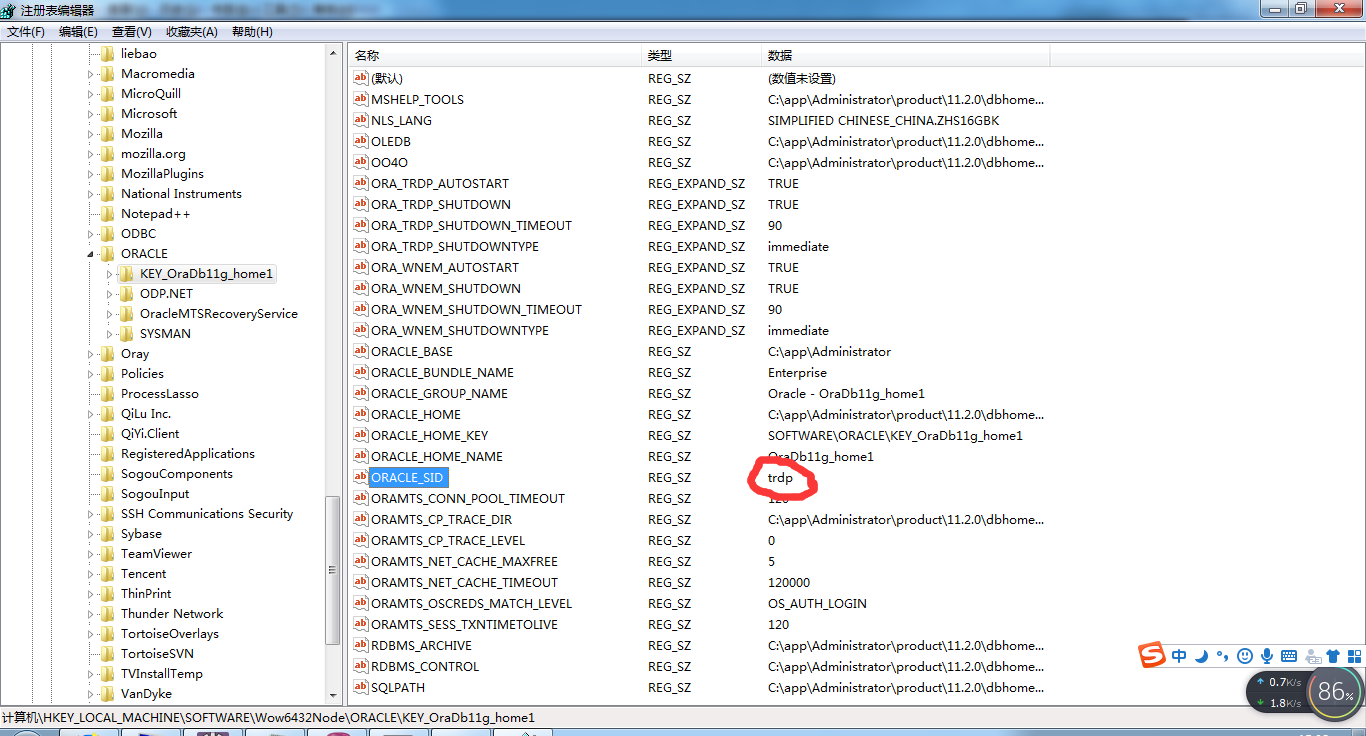
Task: Open the 查看(V) menu
Action: tap(129, 31)
